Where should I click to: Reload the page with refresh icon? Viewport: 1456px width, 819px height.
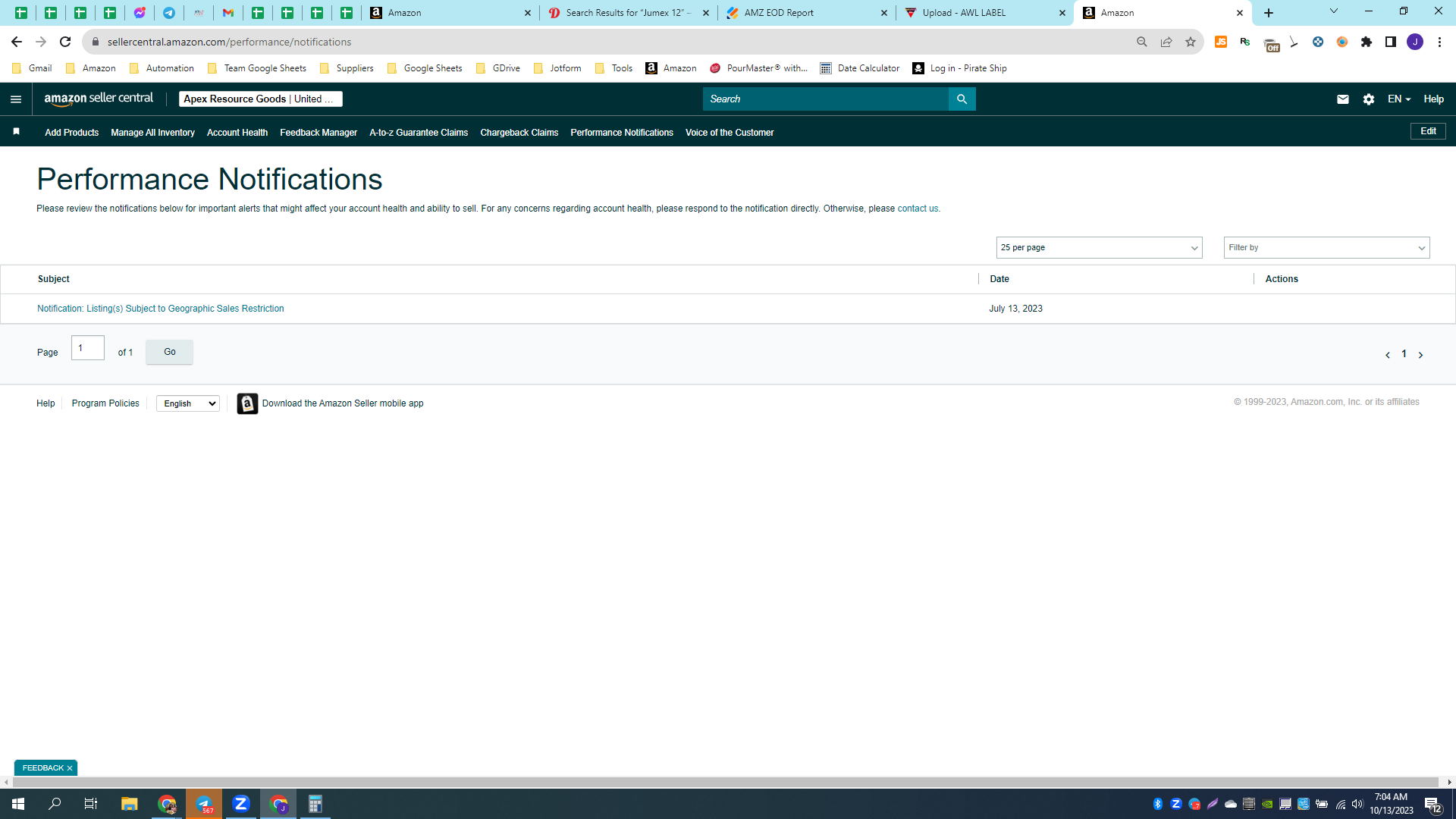click(x=65, y=42)
